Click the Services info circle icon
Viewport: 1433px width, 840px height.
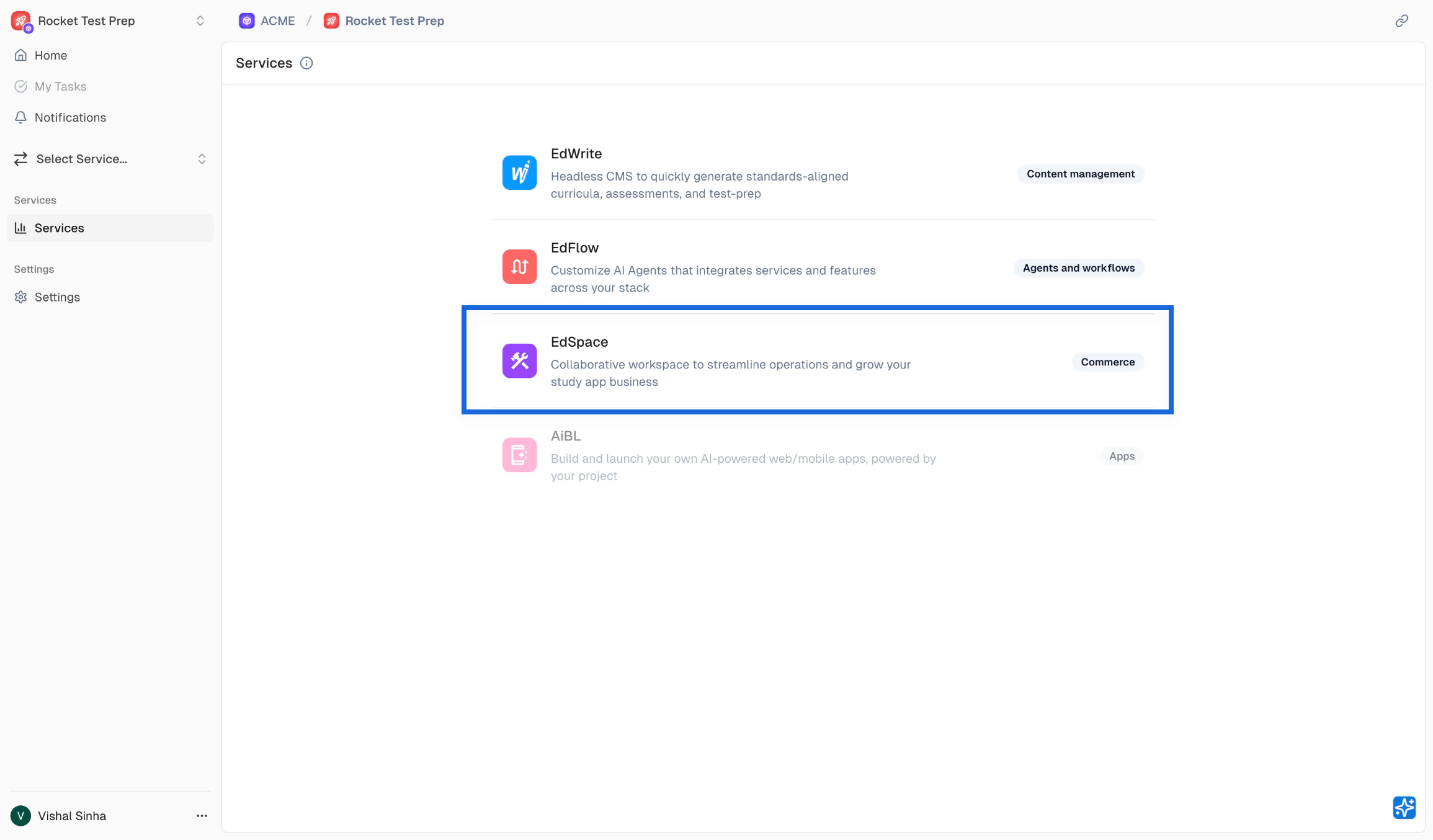pos(306,63)
